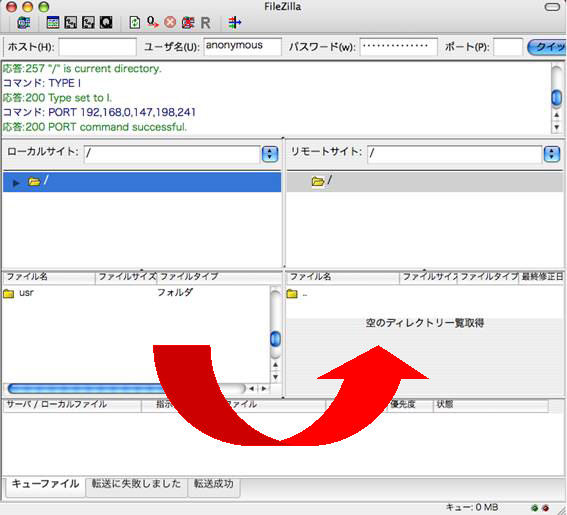This screenshot has width=567, height=515.
Task: Reconnect to last server (R icon)
Action: [x=205, y=23]
